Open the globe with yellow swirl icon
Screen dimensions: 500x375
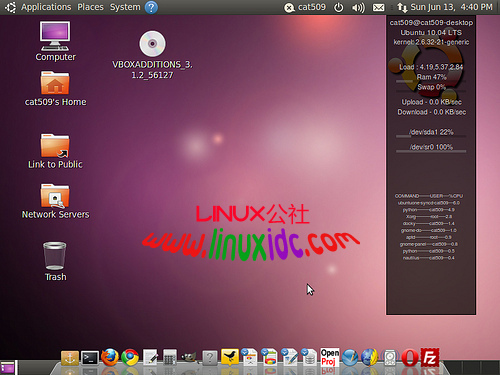point(369,358)
